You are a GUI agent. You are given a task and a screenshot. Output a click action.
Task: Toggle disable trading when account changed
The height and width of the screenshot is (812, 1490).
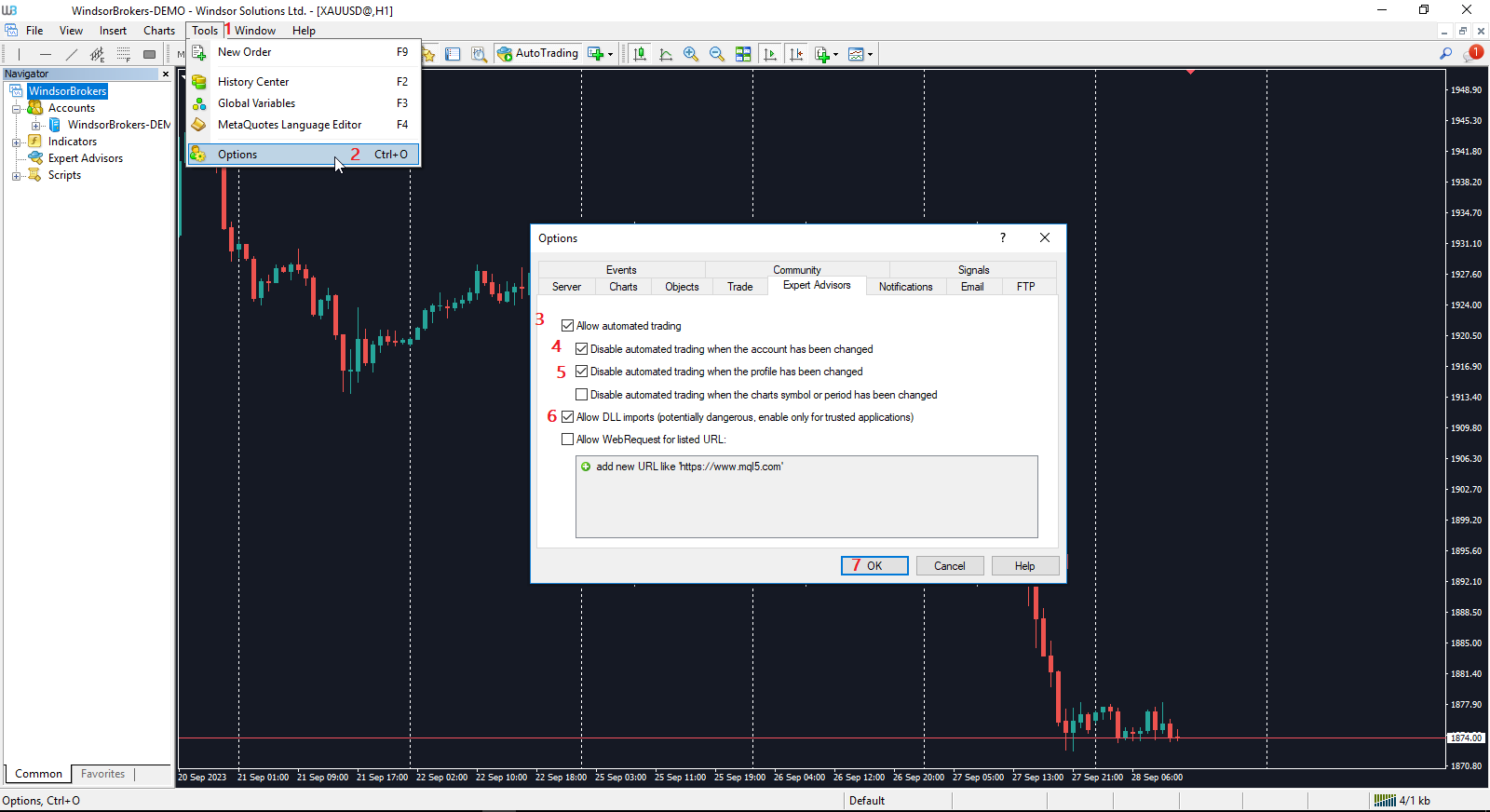point(581,349)
